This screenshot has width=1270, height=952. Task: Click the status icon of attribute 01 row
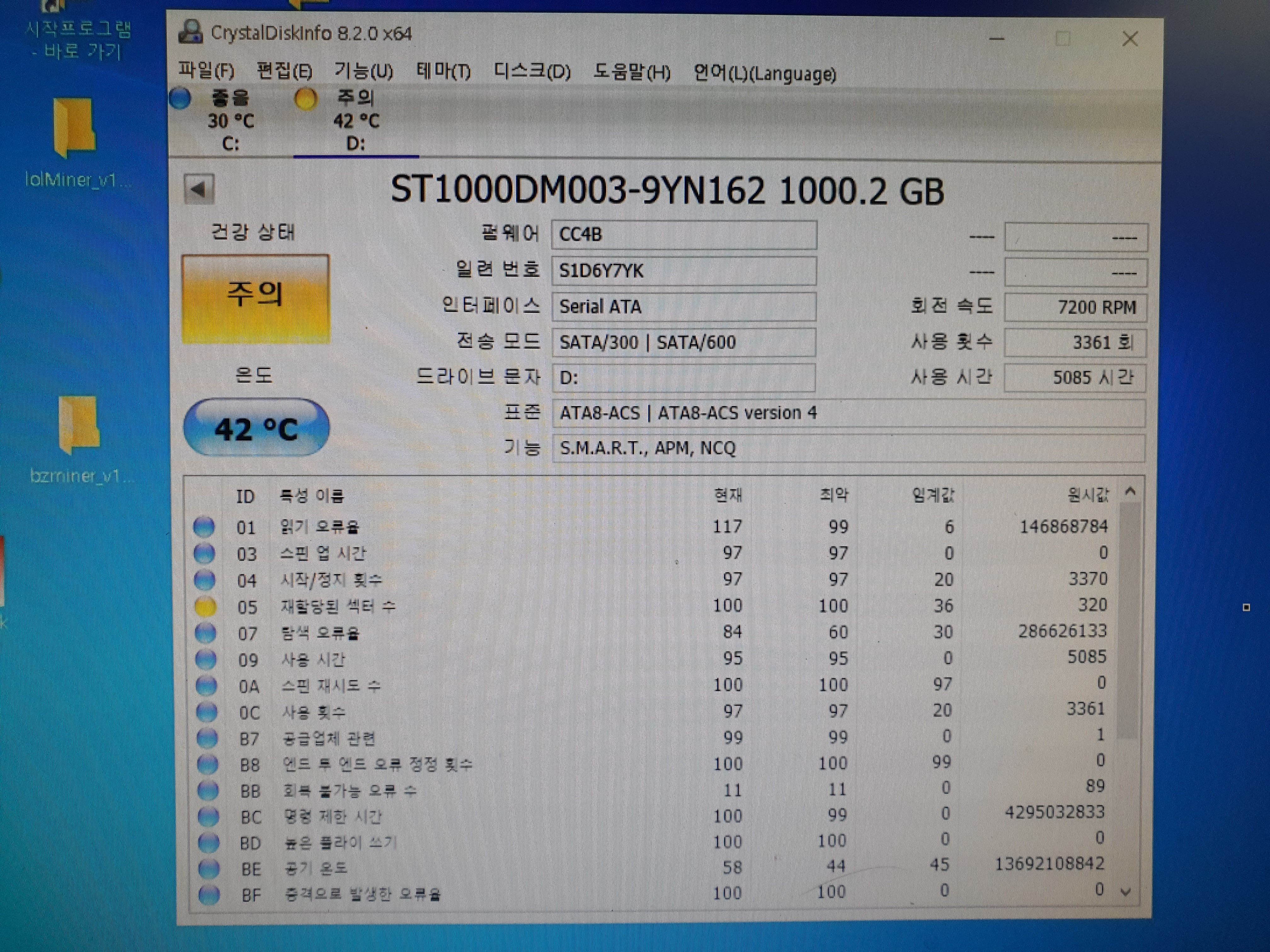tap(204, 527)
